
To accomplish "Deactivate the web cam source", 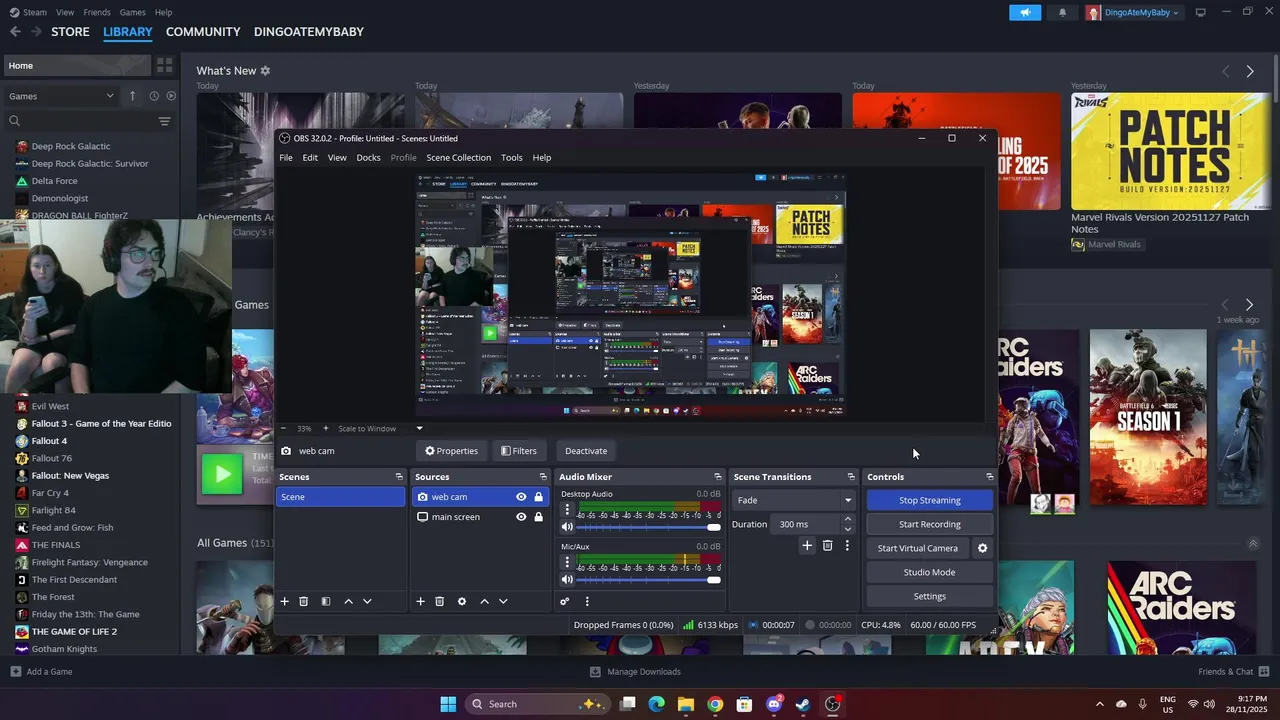I will [x=586, y=451].
